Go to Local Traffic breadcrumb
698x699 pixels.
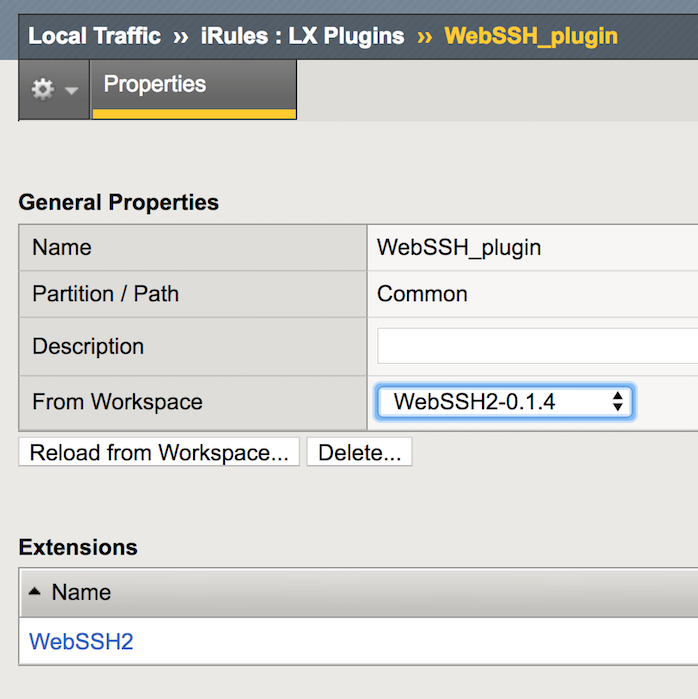coord(94,37)
